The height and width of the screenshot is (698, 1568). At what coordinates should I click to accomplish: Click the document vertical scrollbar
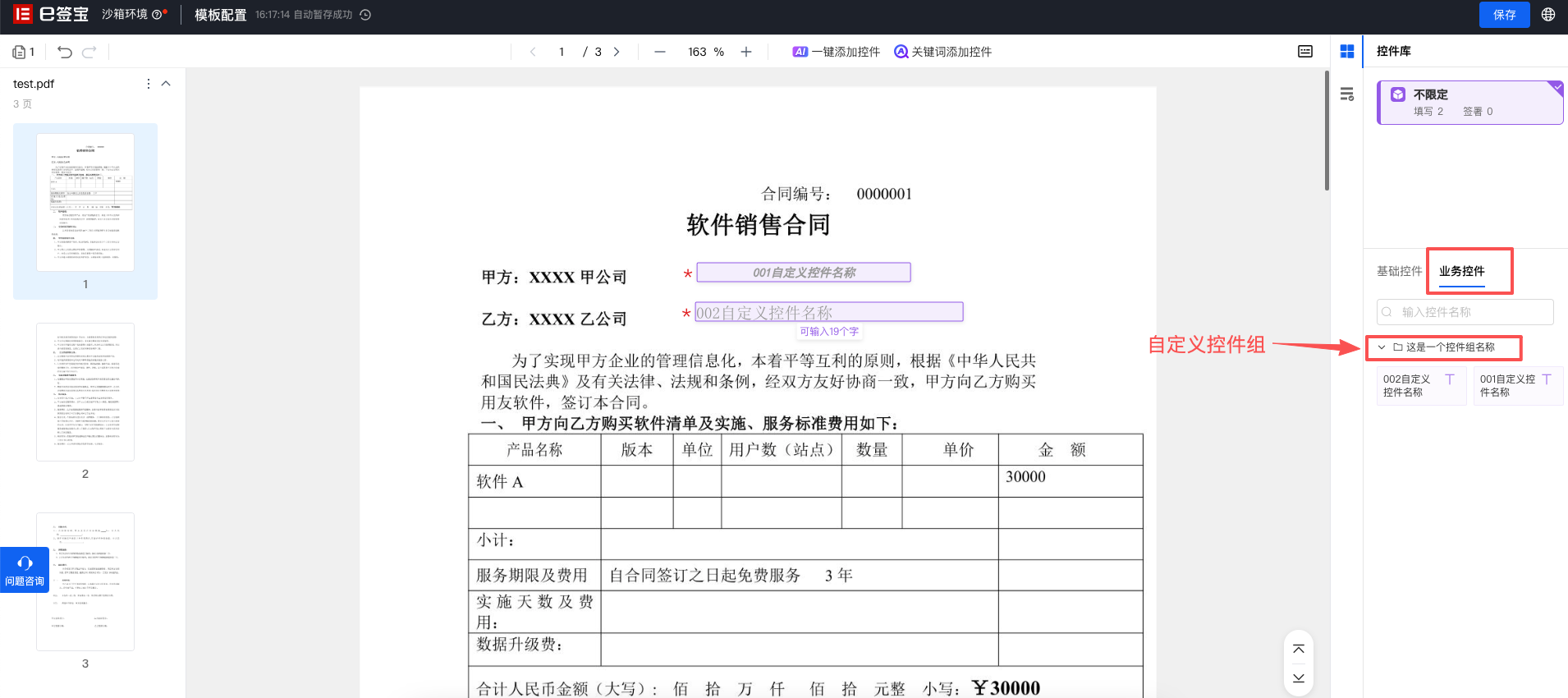[1327, 131]
